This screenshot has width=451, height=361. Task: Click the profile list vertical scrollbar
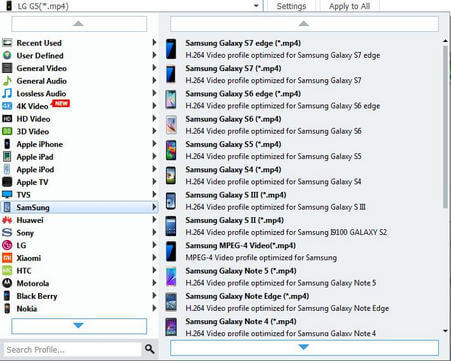pyautogui.click(x=445, y=127)
